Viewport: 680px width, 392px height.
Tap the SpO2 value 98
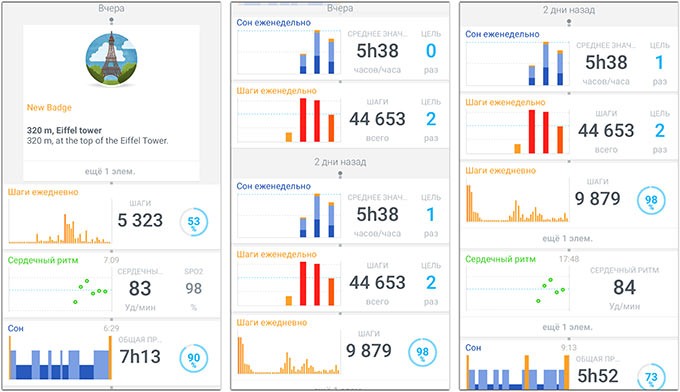tap(193, 288)
